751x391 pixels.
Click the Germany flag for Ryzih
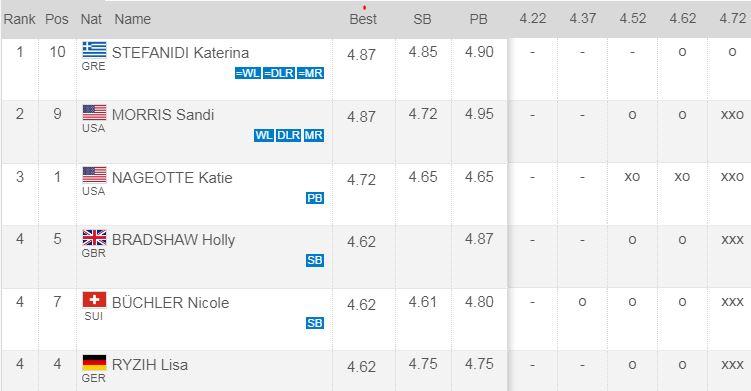pos(94,363)
